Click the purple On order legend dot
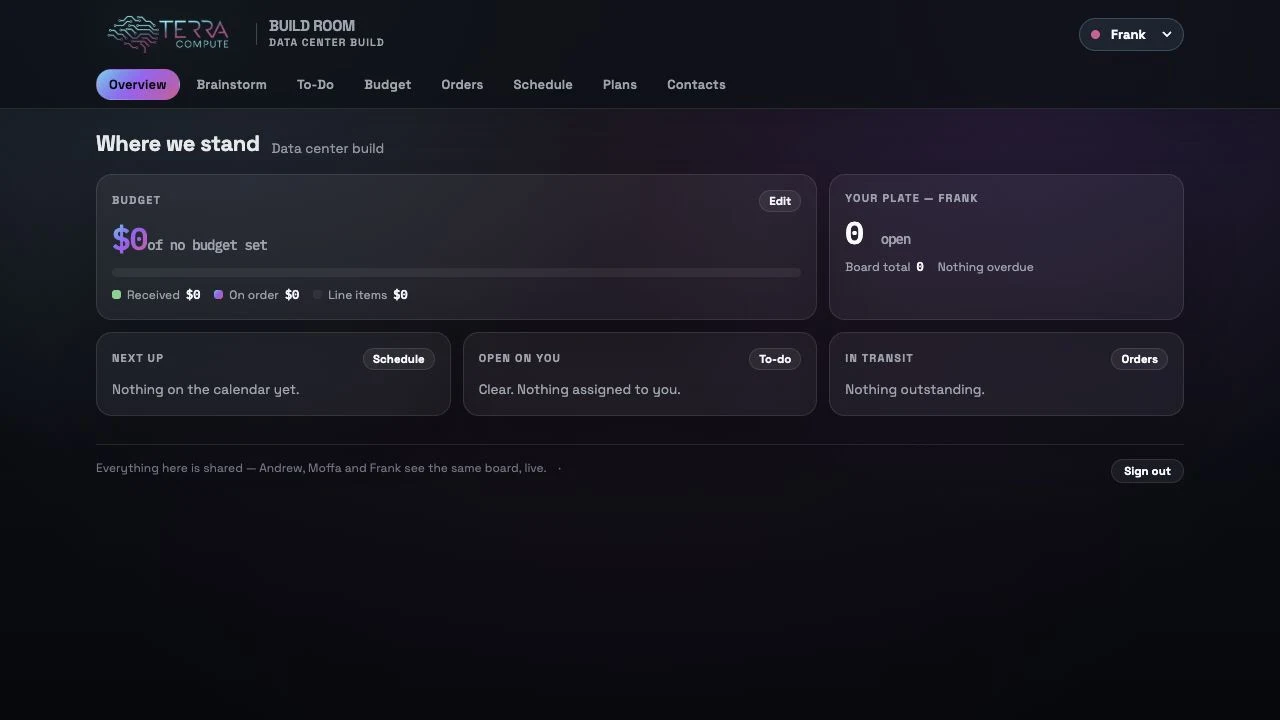1280x720 pixels. coord(218,295)
